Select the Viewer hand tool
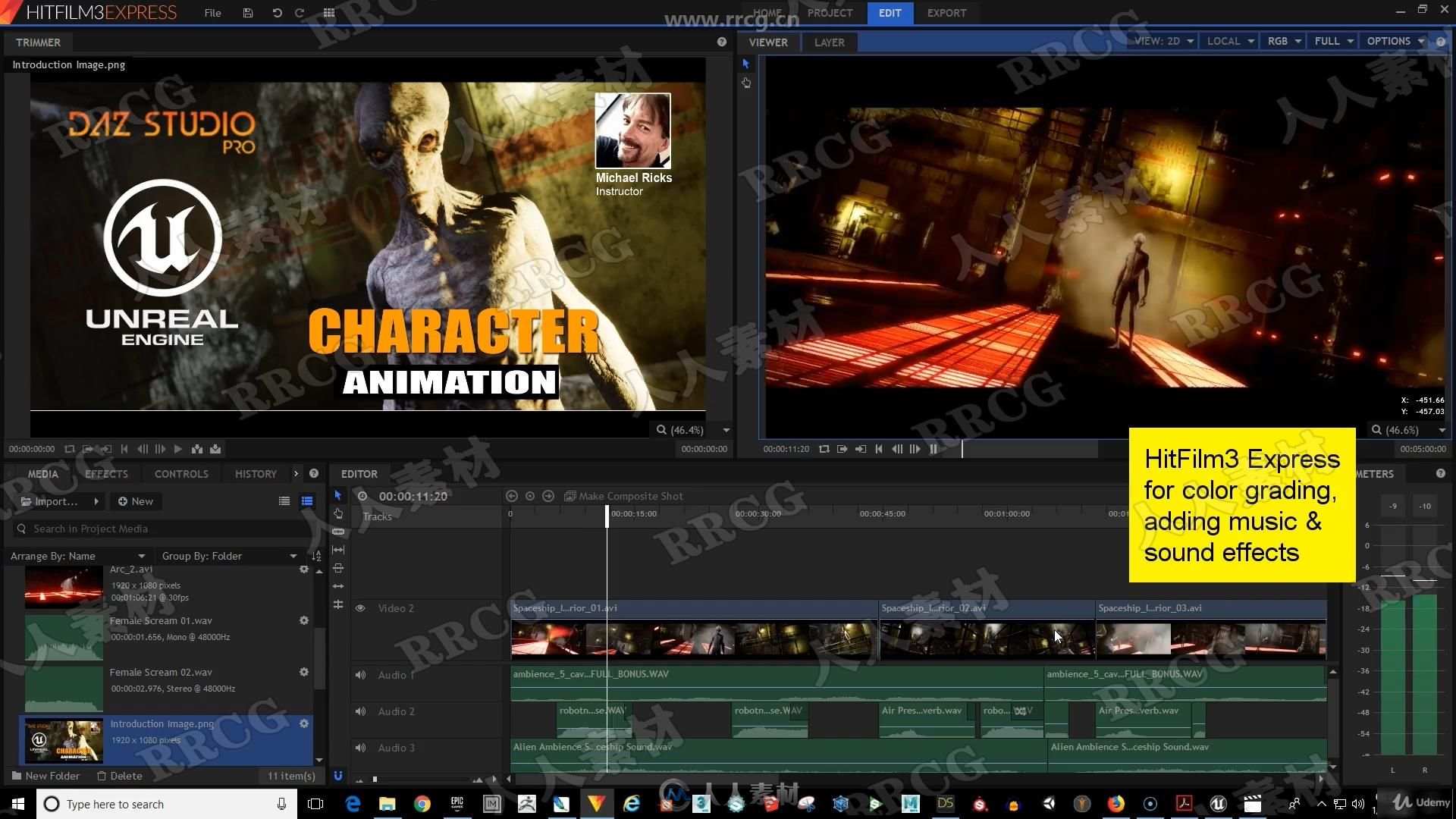Screen dimensions: 1456x819 point(746,83)
